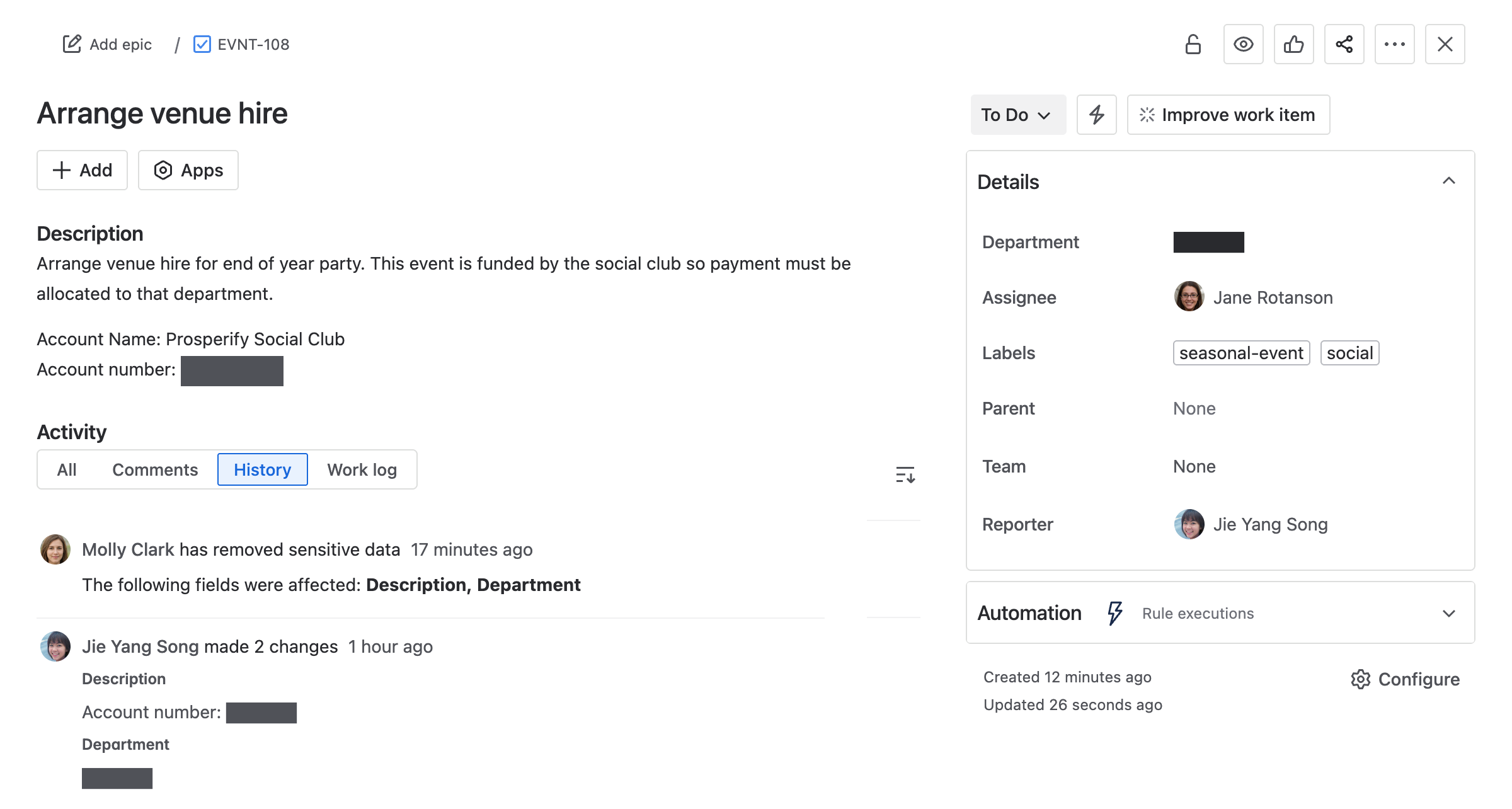Screen dimensions: 1512x809
Task: Toggle the watch eye icon
Action: [x=1243, y=45]
